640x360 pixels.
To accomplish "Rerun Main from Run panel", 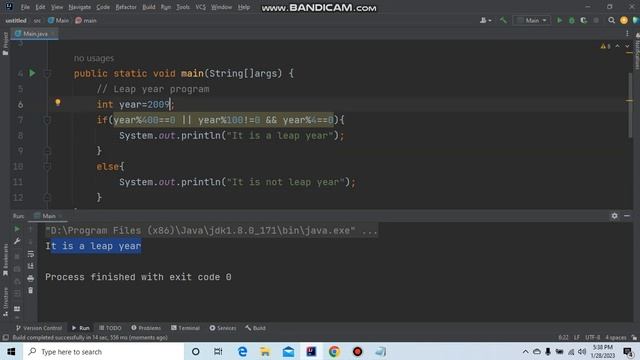I will point(17,229).
